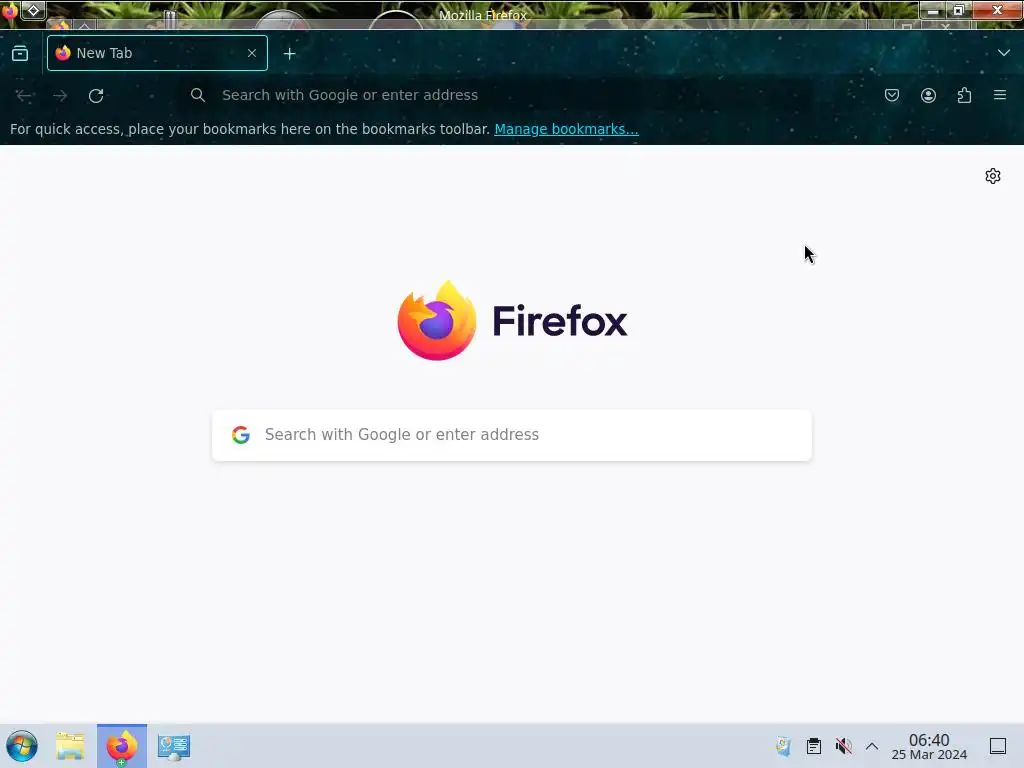Select the New Tab tab
The height and width of the screenshot is (768, 1024).
pyautogui.click(x=157, y=53)
